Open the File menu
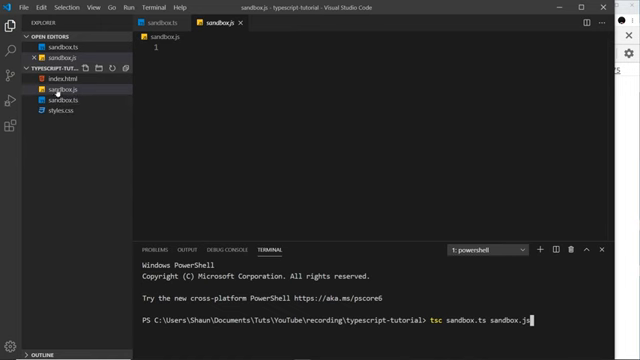Viewport: 640px width, 360px height. coord(24,7)
